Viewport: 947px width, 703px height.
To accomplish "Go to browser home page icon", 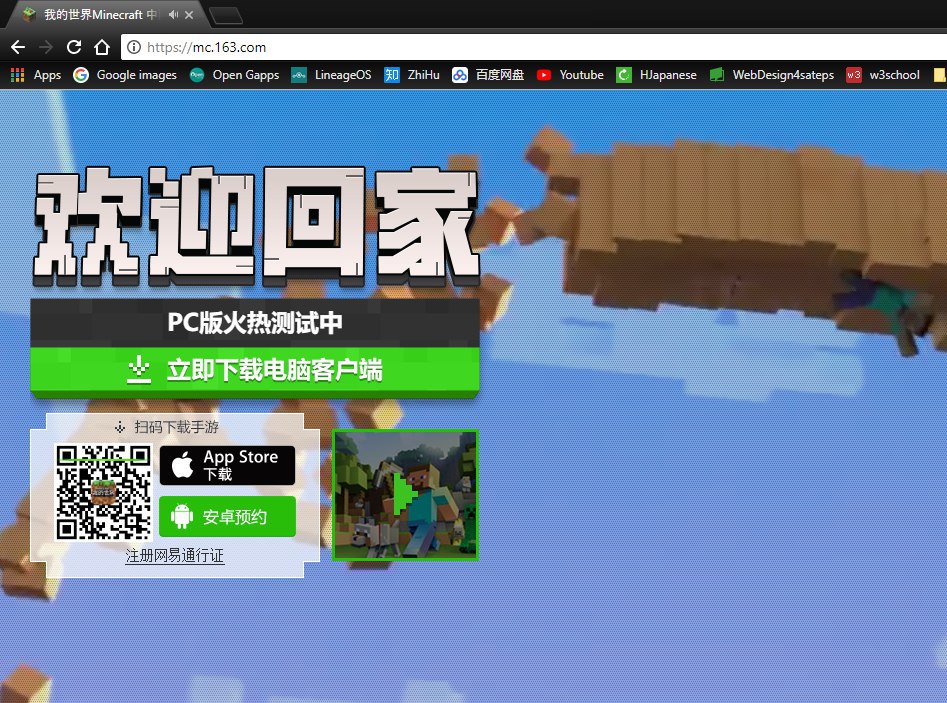I will point(101,47).
